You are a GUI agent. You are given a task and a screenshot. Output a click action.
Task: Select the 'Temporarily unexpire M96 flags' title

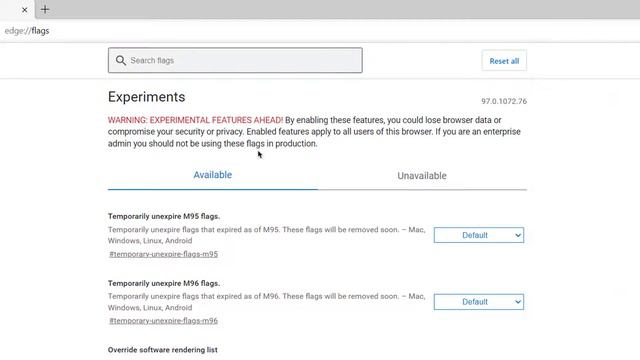click(x=164, y=283)
